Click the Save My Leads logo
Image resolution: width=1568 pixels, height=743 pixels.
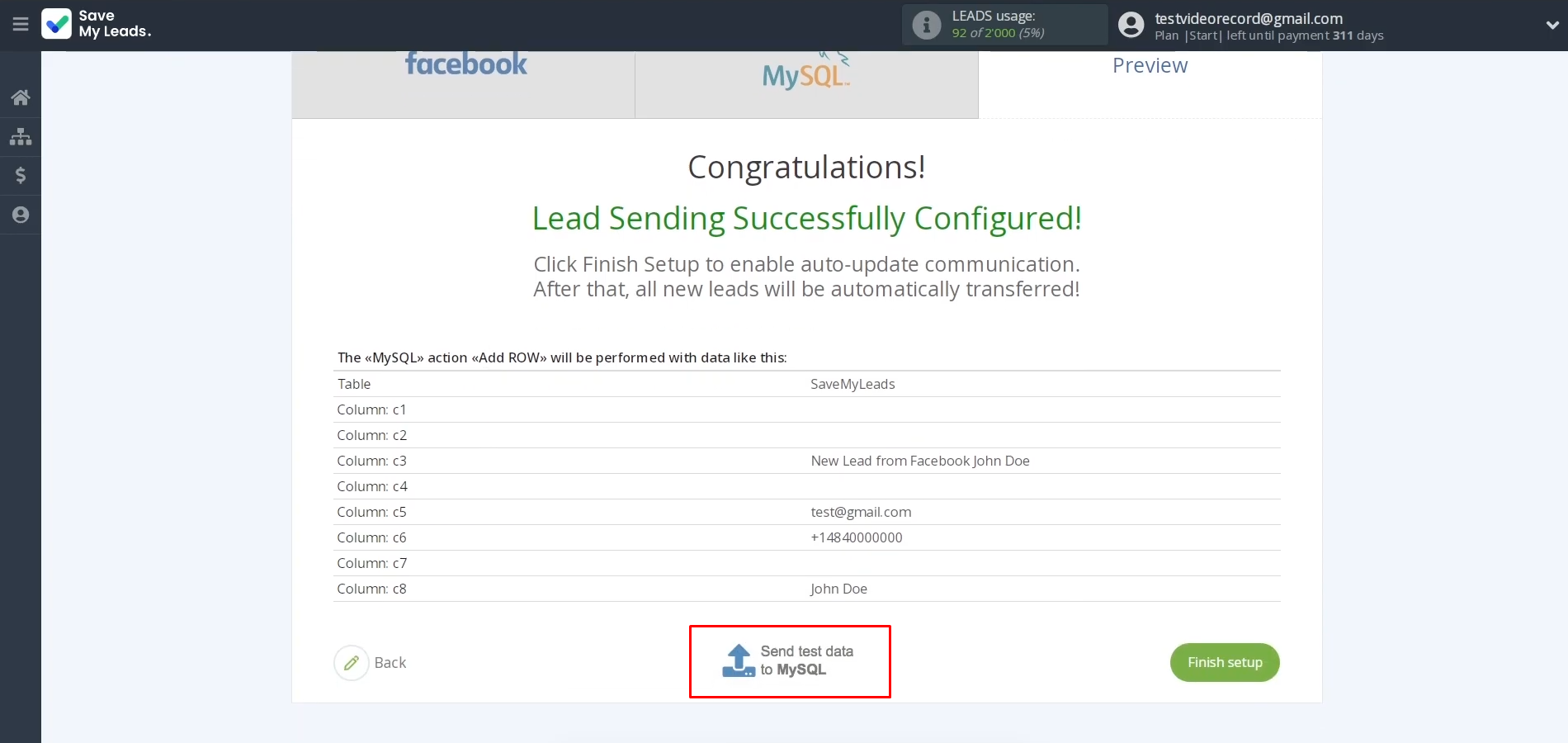97,24
